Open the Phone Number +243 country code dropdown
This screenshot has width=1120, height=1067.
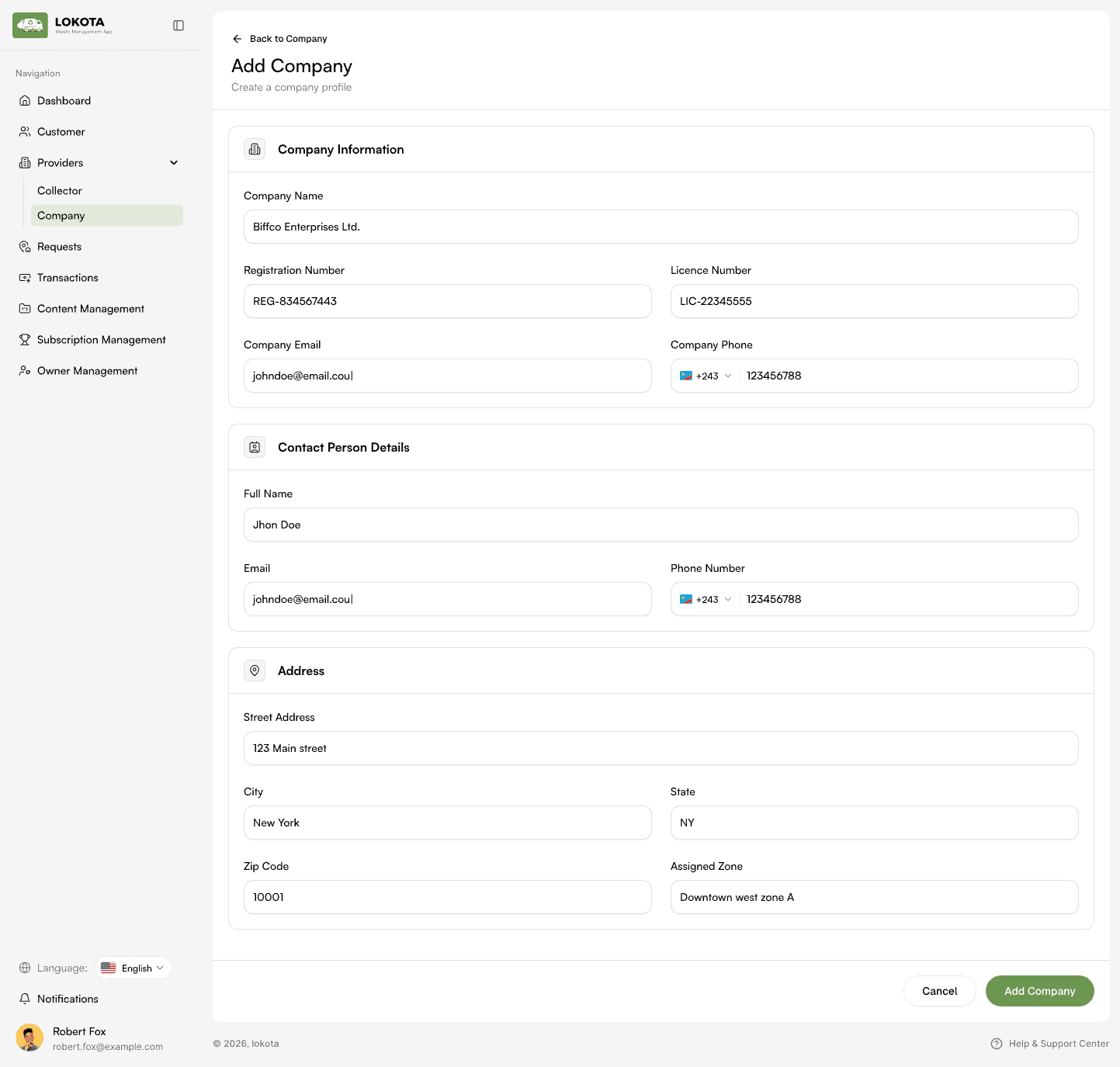[x=706, y=599]
